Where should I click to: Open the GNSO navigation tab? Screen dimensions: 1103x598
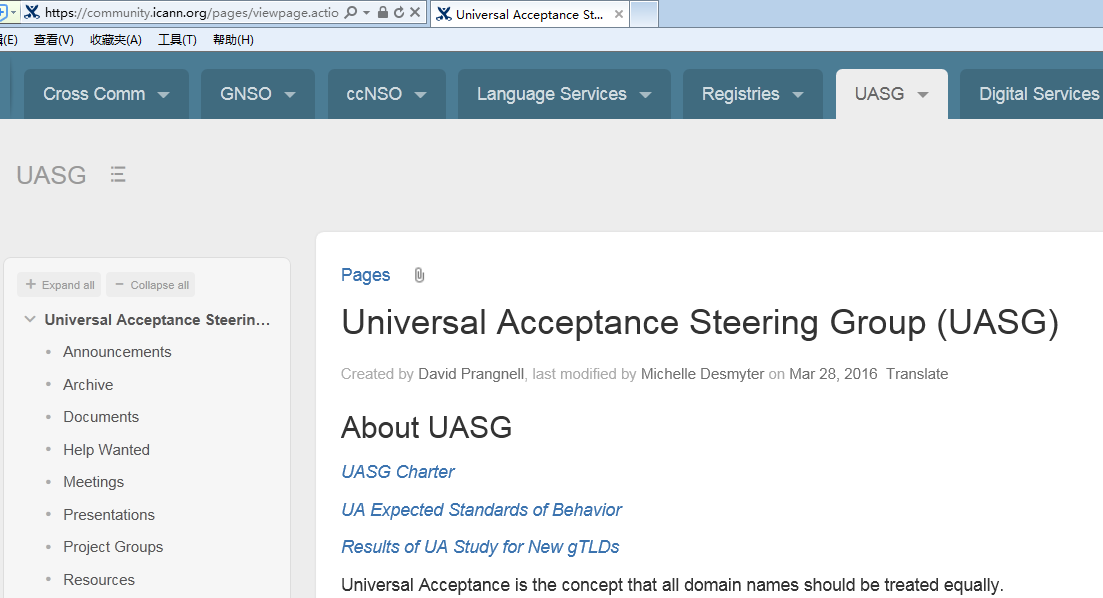pos(257,94)
